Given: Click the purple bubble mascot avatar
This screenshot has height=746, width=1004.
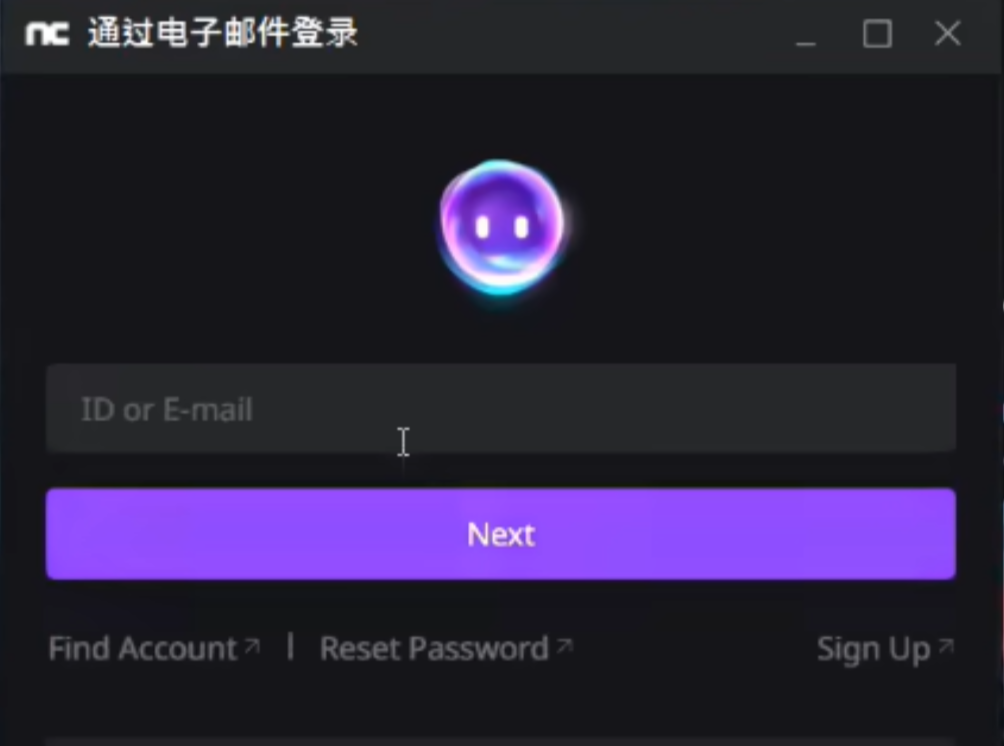Looking at the screenshot, I should pyautogui.click(x=503, y=228).
